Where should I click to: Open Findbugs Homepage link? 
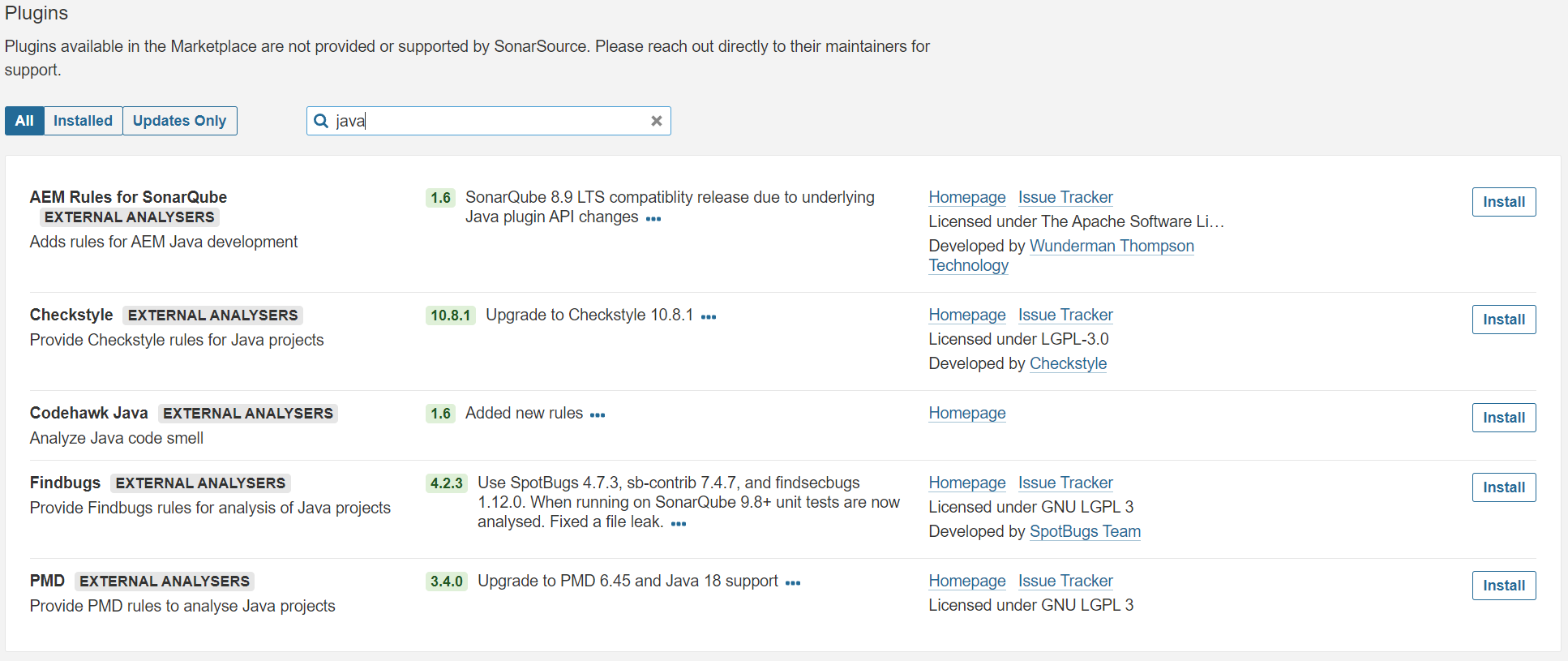point(967,483)
